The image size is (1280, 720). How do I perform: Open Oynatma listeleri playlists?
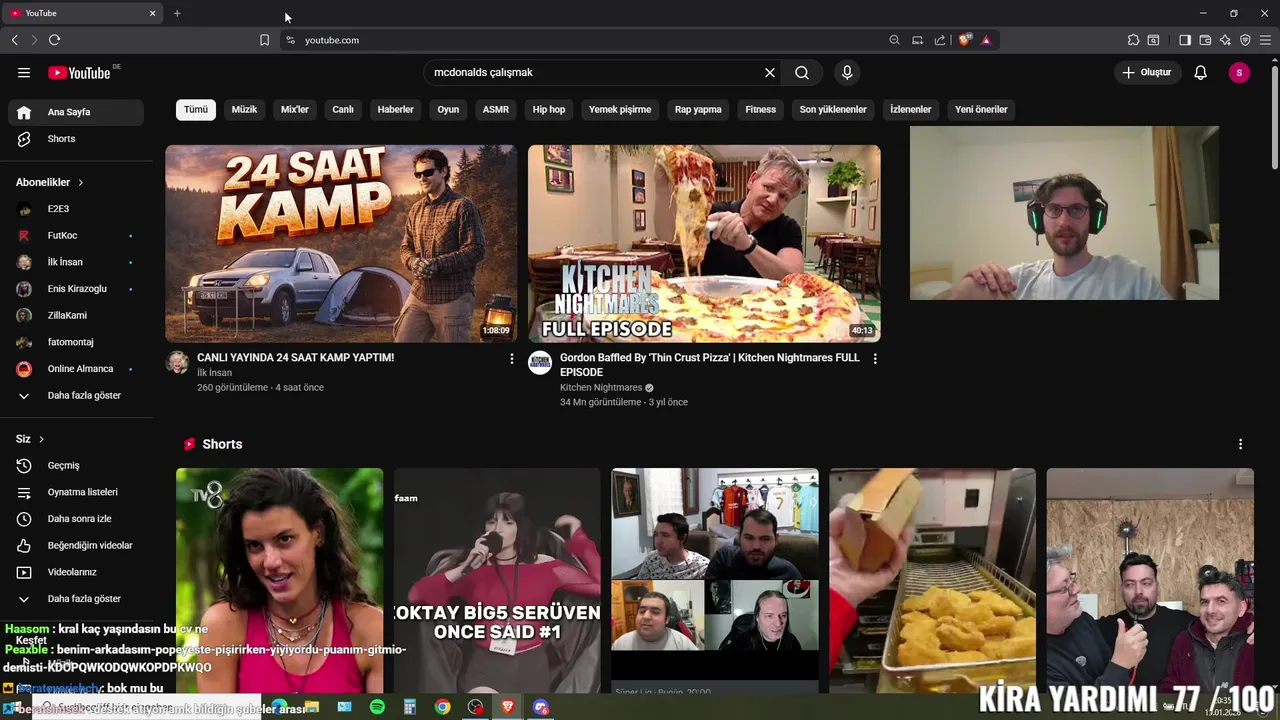[76, 492]
